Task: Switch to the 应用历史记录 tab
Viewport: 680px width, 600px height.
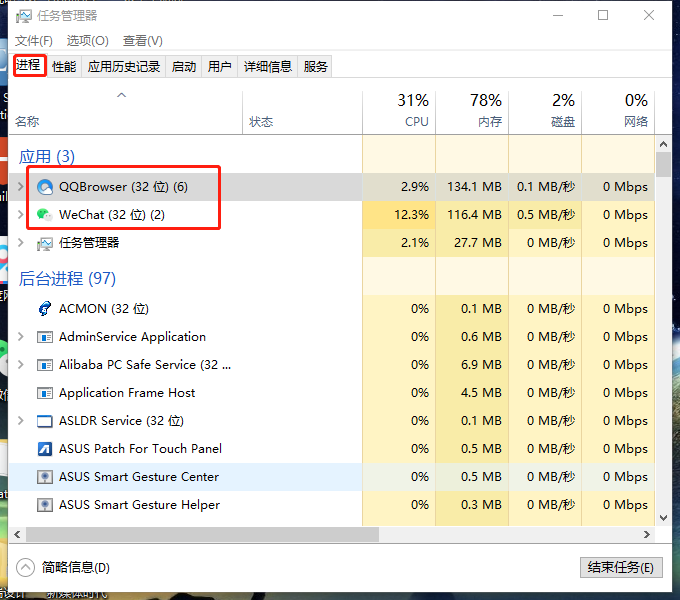Action: (x=124, y=67)
